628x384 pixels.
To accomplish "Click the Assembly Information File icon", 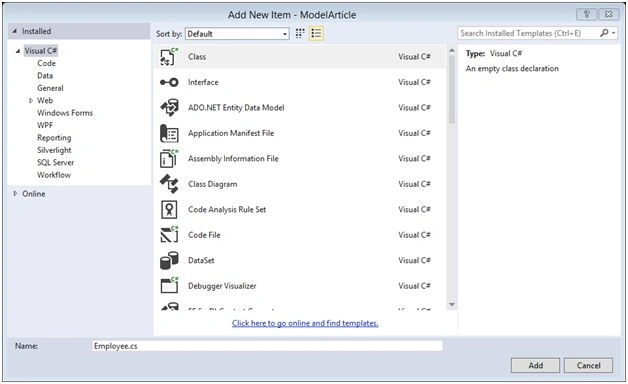I will (169, 159).
